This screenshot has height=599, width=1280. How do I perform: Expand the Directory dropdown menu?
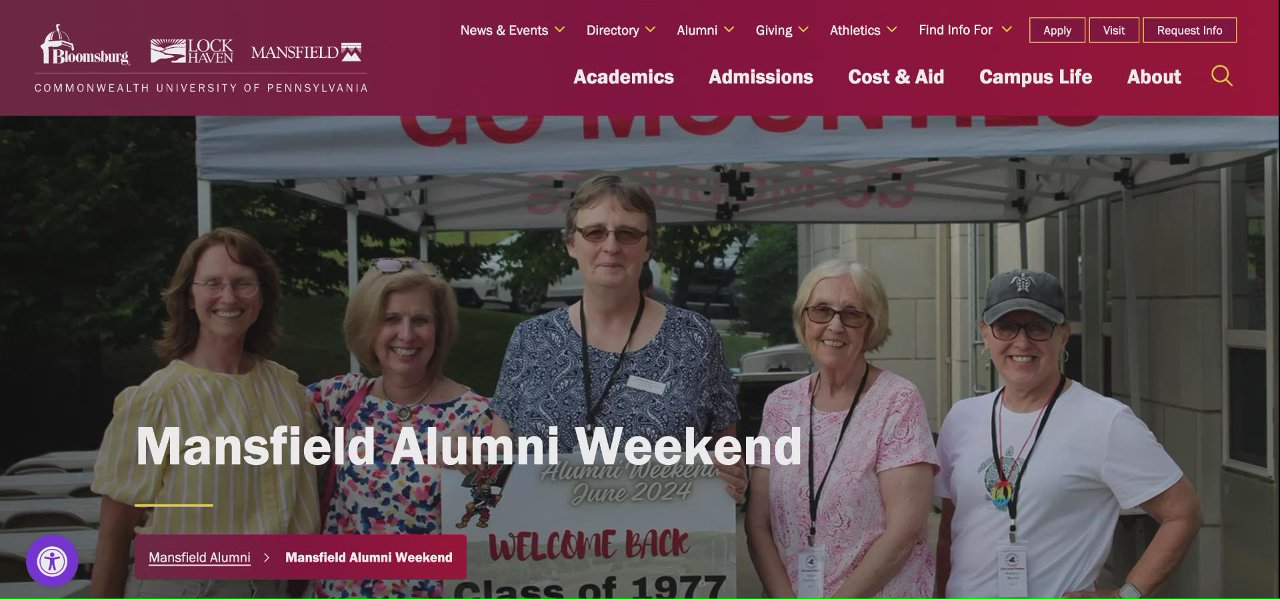(621, 30)
